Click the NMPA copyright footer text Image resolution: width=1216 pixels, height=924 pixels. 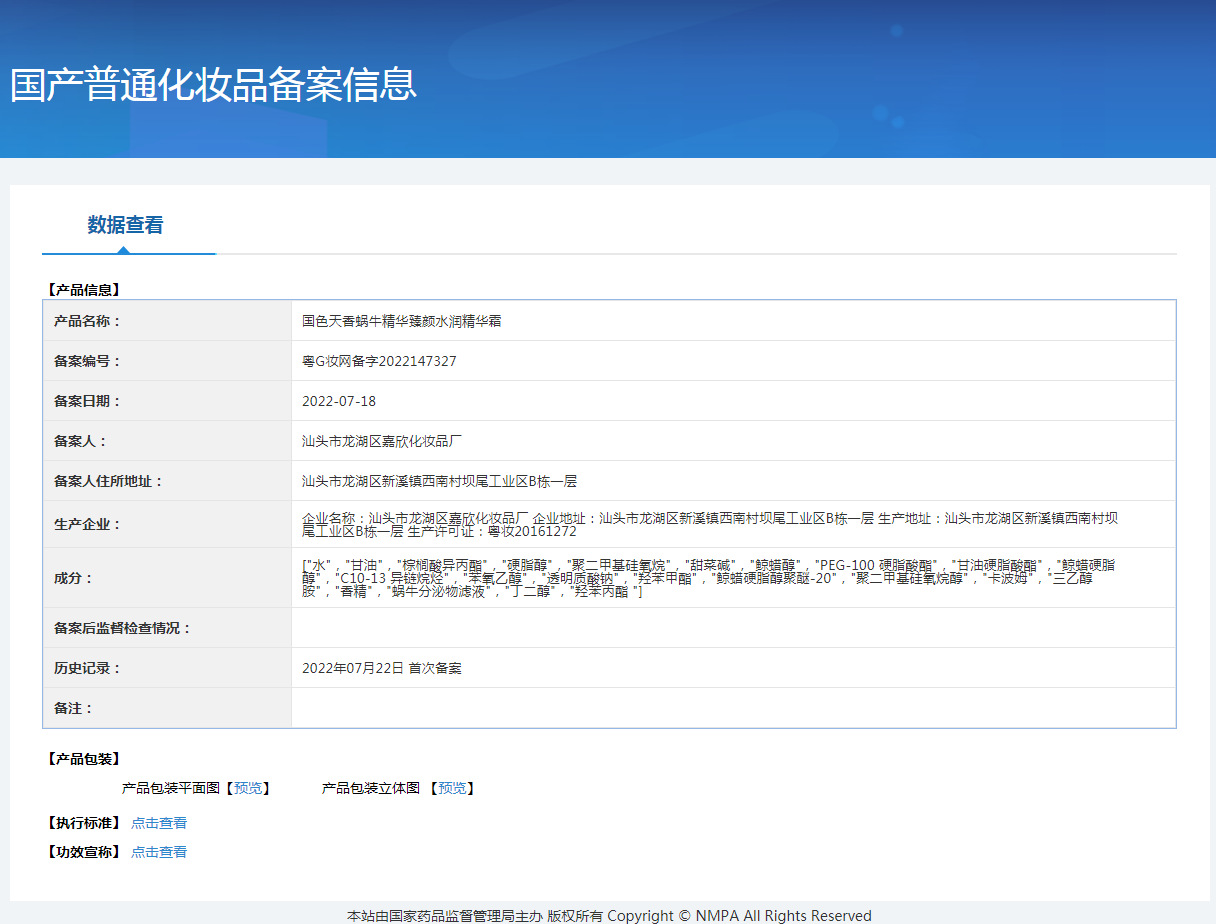pyautogui.click(x=608, y=914)
